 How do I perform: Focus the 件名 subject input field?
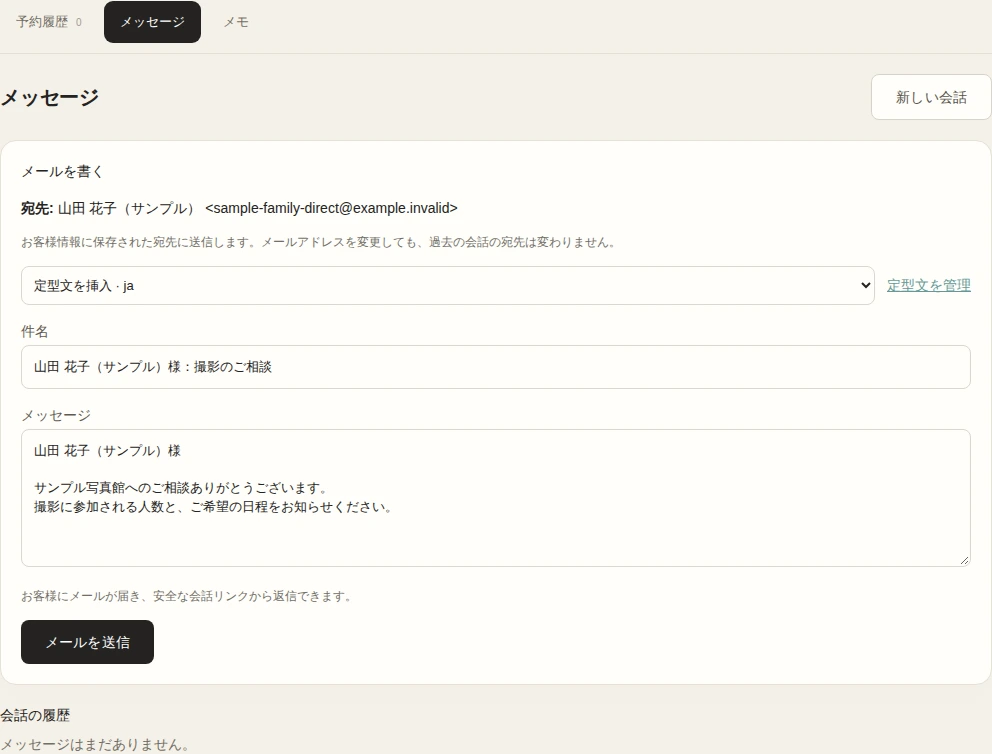click(495, 367)
